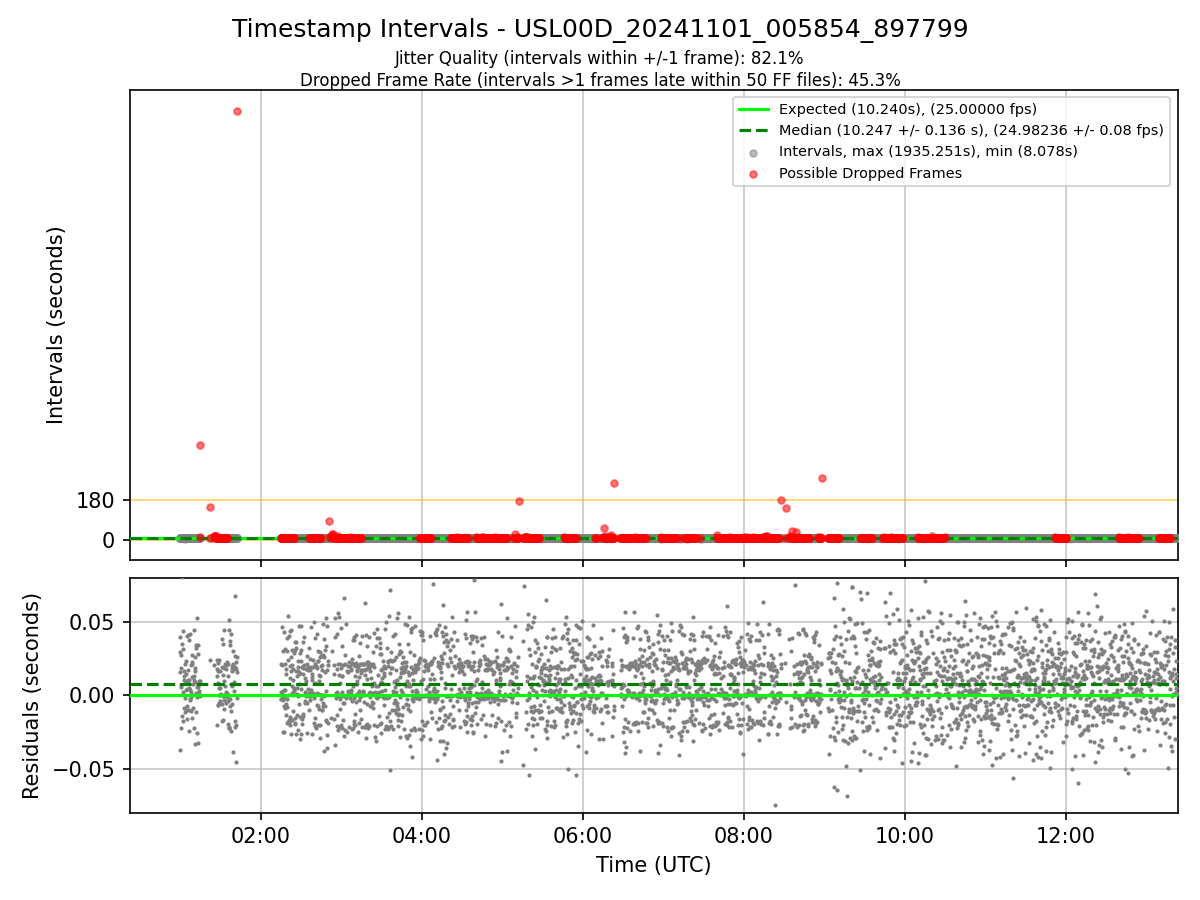Click the '02:00' x-axis tick label
The width and height of the screenshot is (1200, 900).
261,836
